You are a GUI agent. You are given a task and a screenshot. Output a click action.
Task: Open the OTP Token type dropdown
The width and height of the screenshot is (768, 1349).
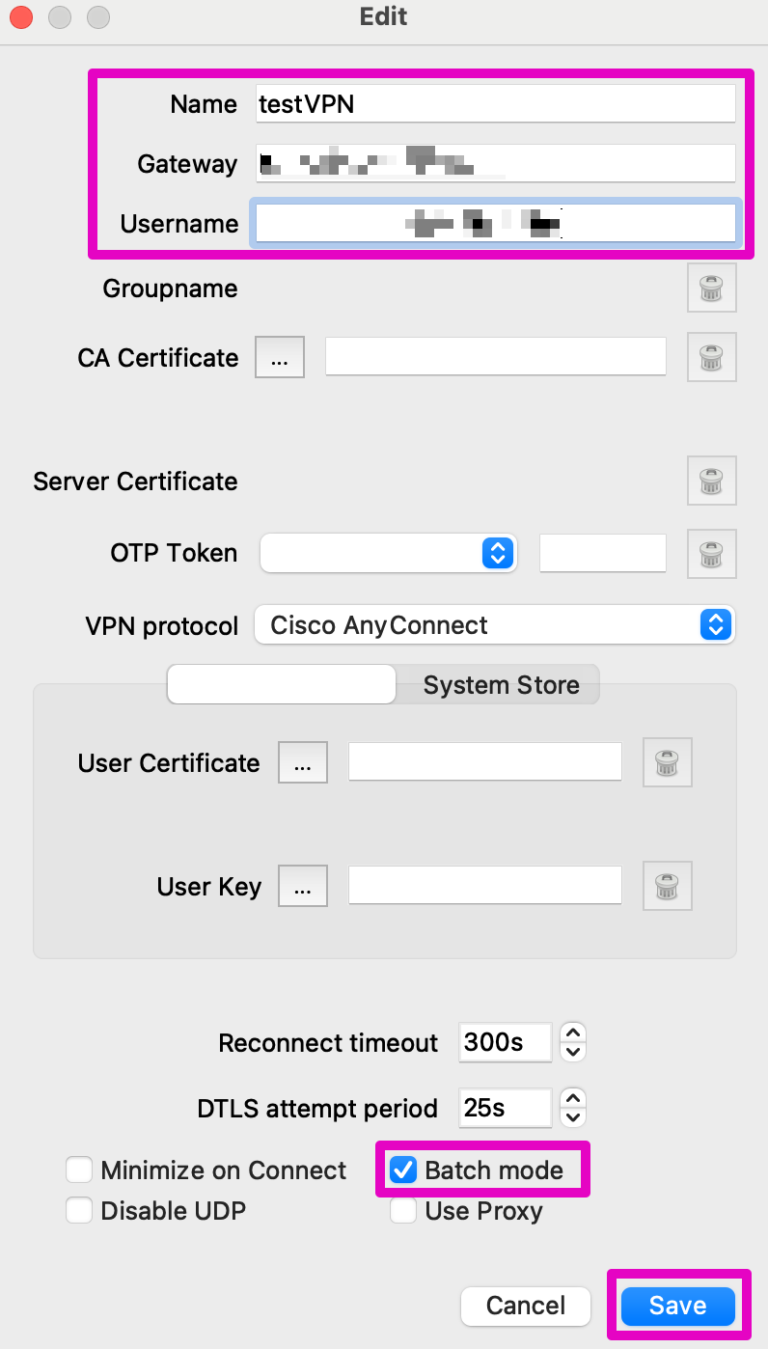[389, 553]
